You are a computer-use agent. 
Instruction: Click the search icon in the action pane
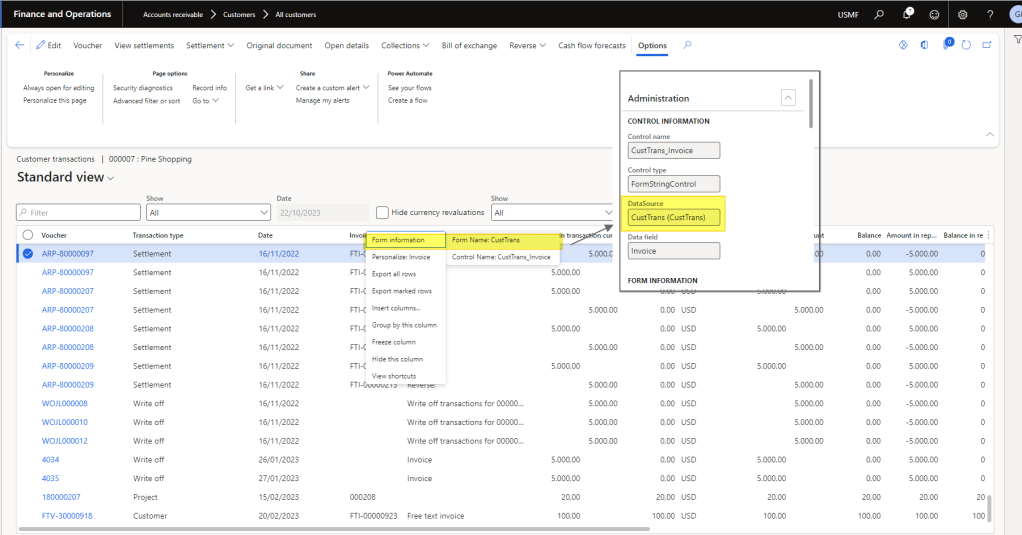[687, 45]
